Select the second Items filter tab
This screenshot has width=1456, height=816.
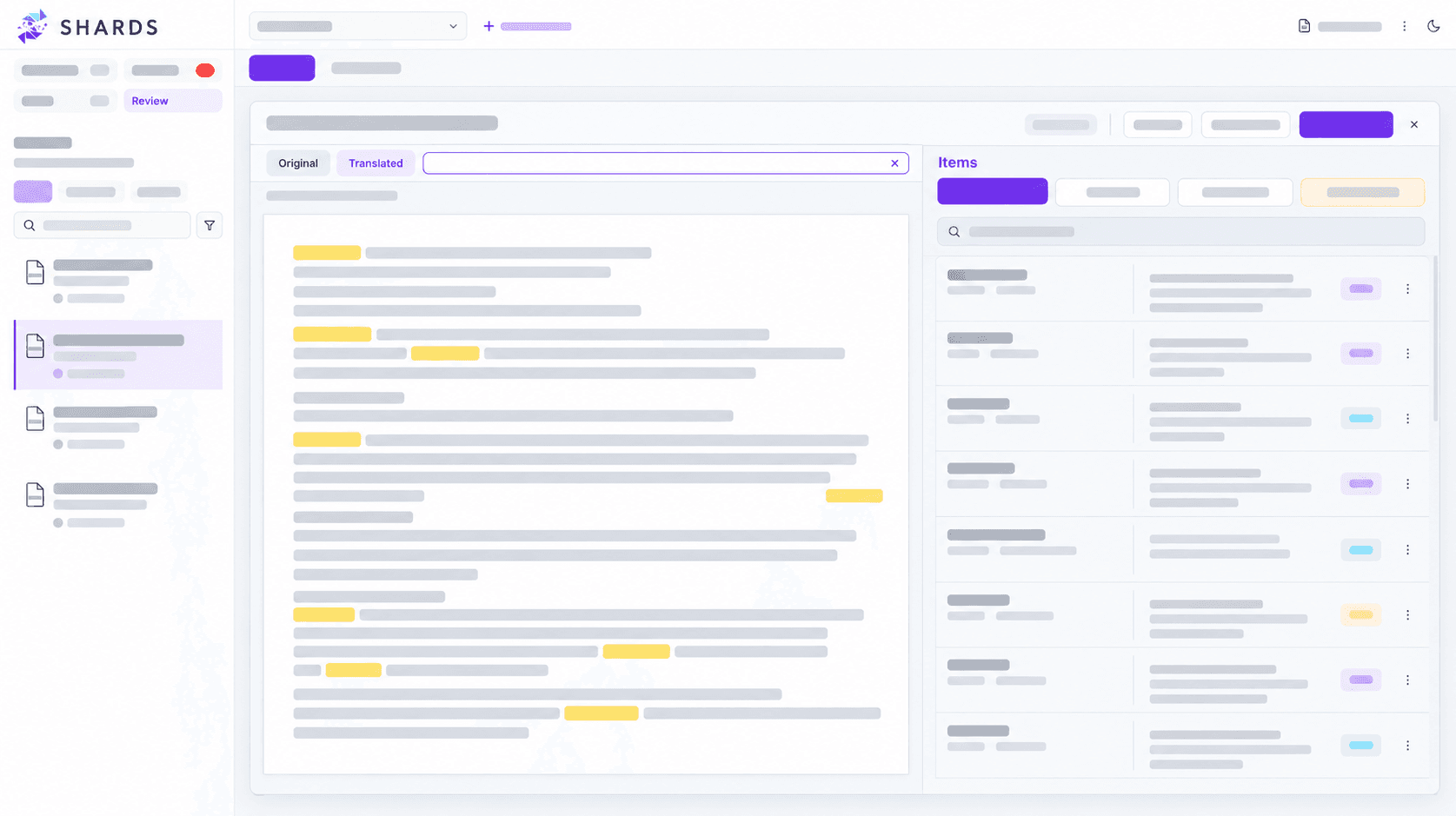point(1113,192)
